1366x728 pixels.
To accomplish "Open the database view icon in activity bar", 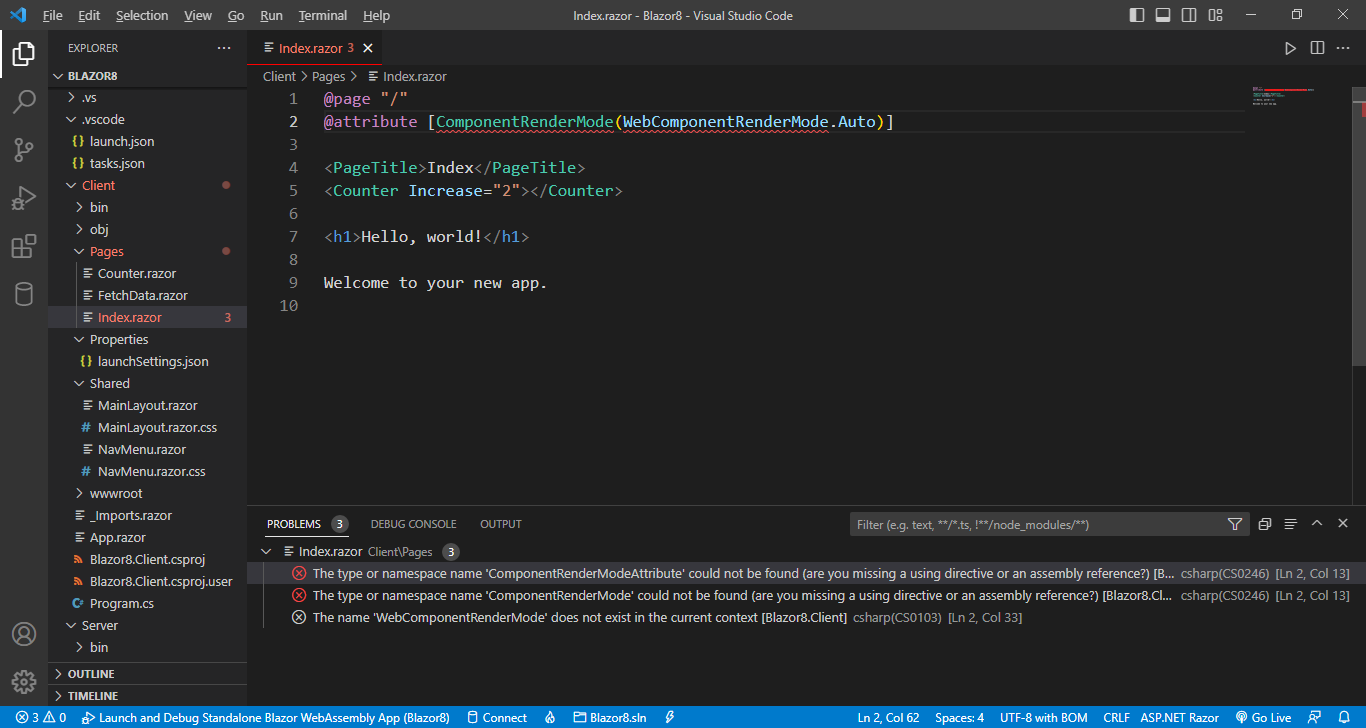I will pyautogui.click(x=24, y=294).
